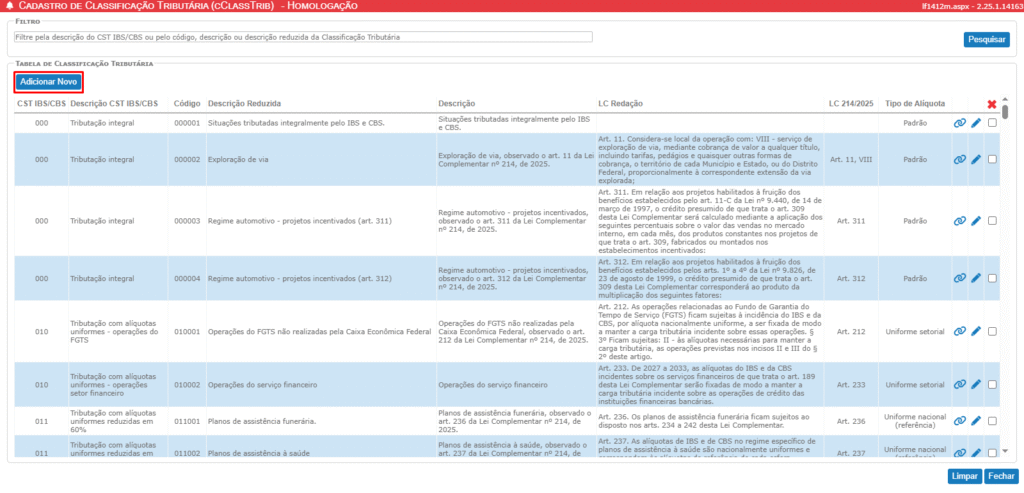
Task: Sort by the Código column header
Action: pyautogui.click(x=186, y=103)
